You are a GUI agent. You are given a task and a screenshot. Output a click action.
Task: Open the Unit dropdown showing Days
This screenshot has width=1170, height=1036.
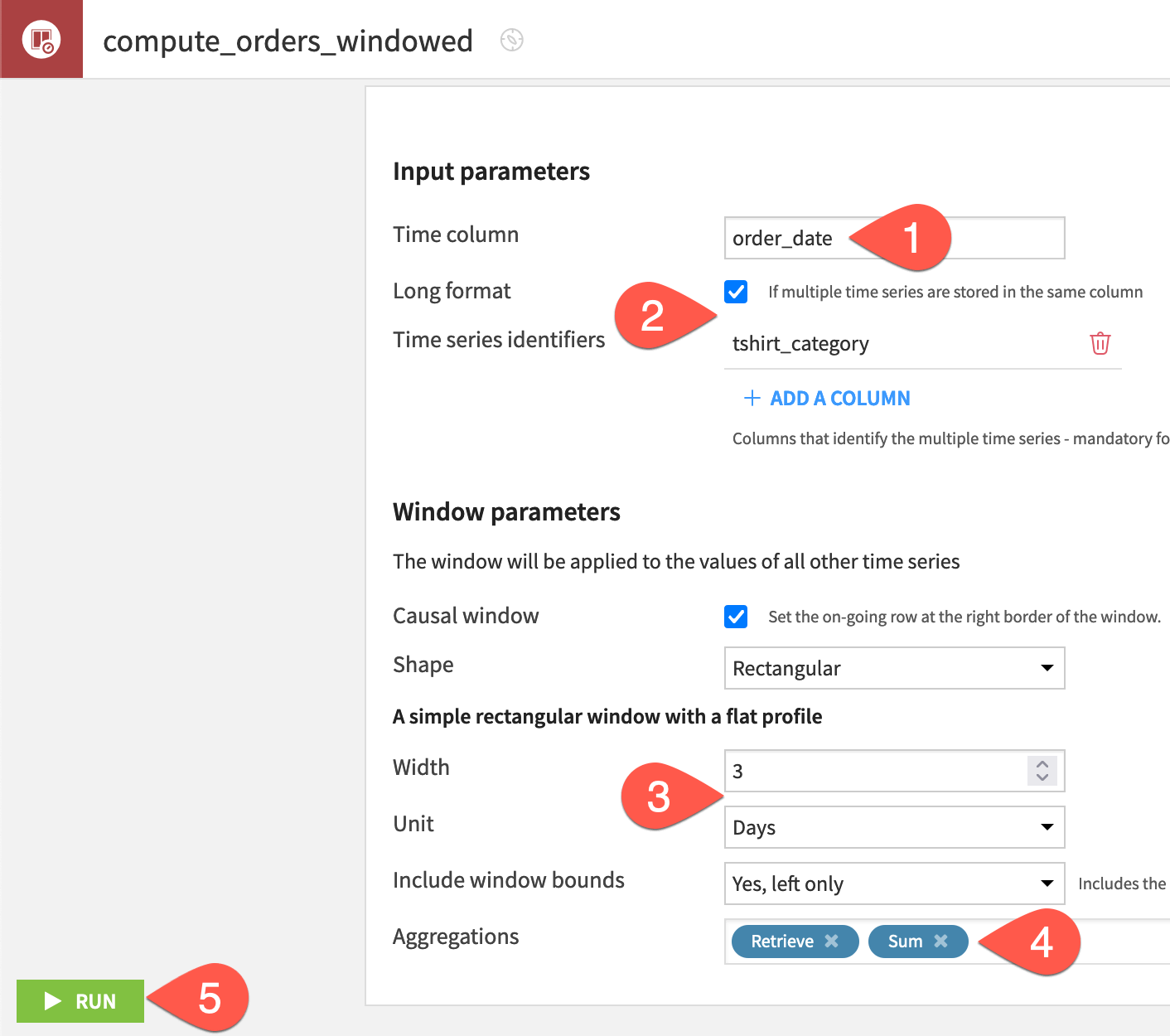click(x=894, y=827)
